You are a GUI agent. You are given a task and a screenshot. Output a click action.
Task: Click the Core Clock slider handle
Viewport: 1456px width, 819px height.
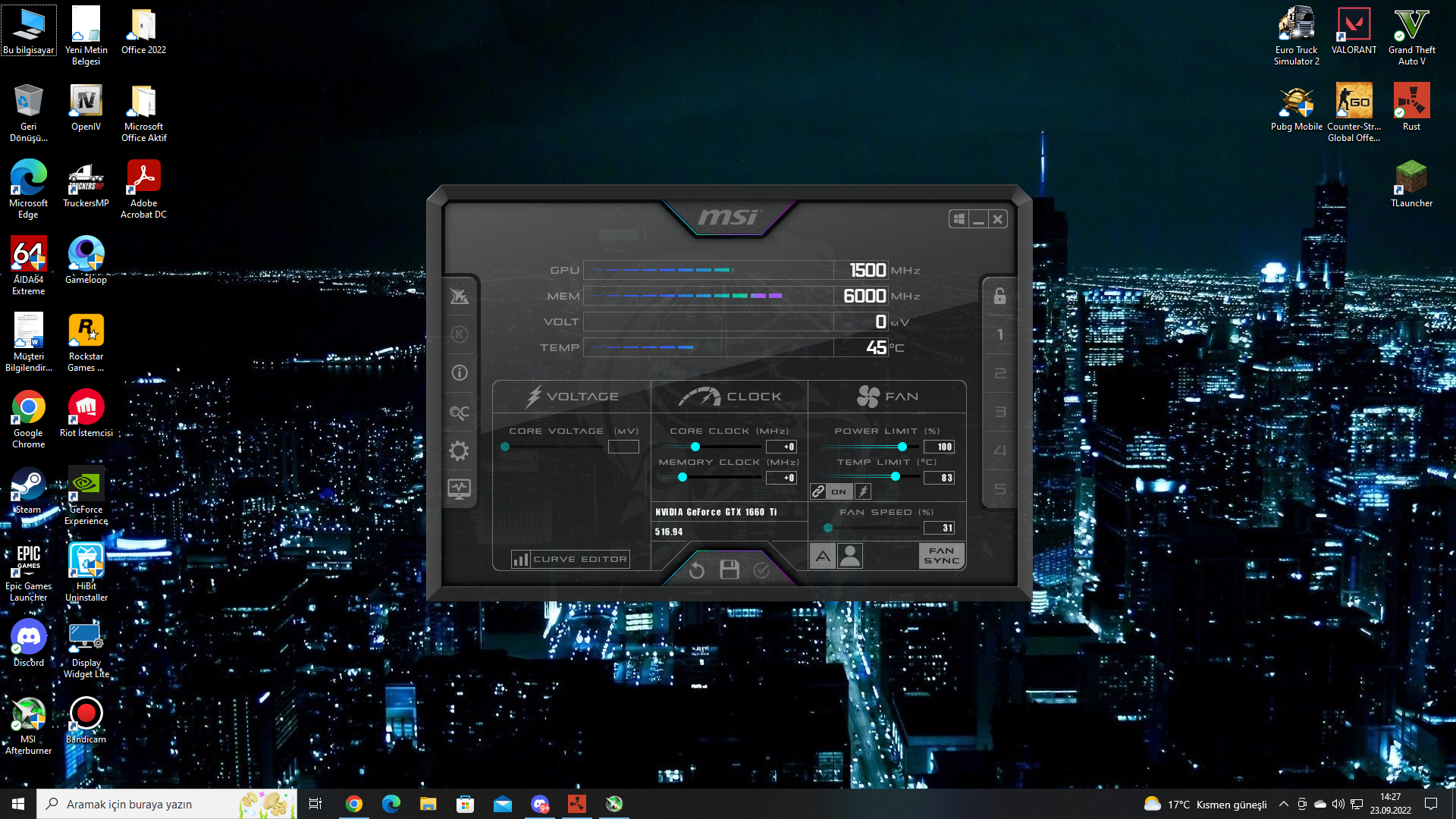(695, 447)
